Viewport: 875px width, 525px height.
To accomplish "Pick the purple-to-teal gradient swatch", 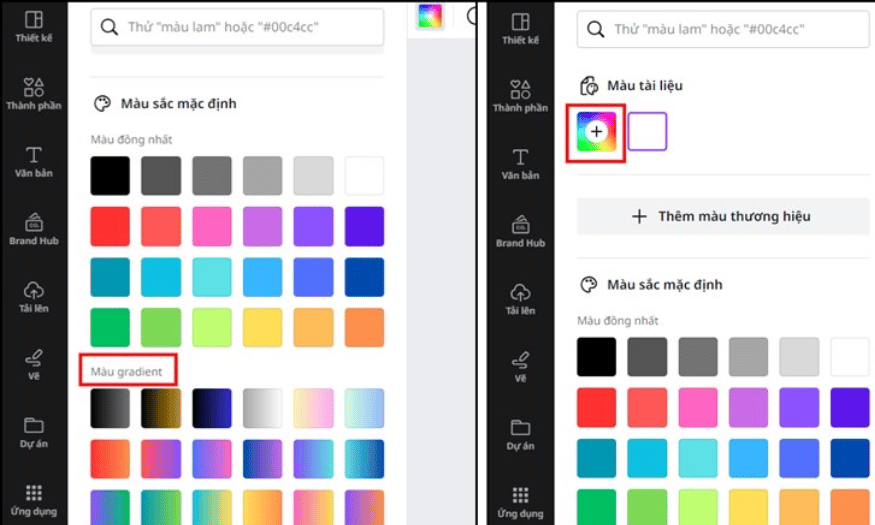I will click(x=313, y=459).
